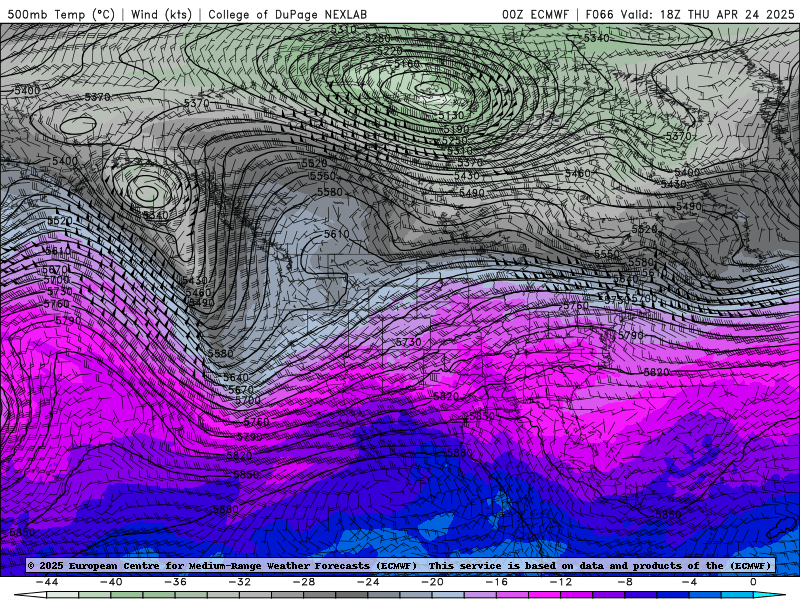This screenshot has width=800, height=600.
Task: Click the "500mb Temp (°C)" title text
Action: [61, 14]
